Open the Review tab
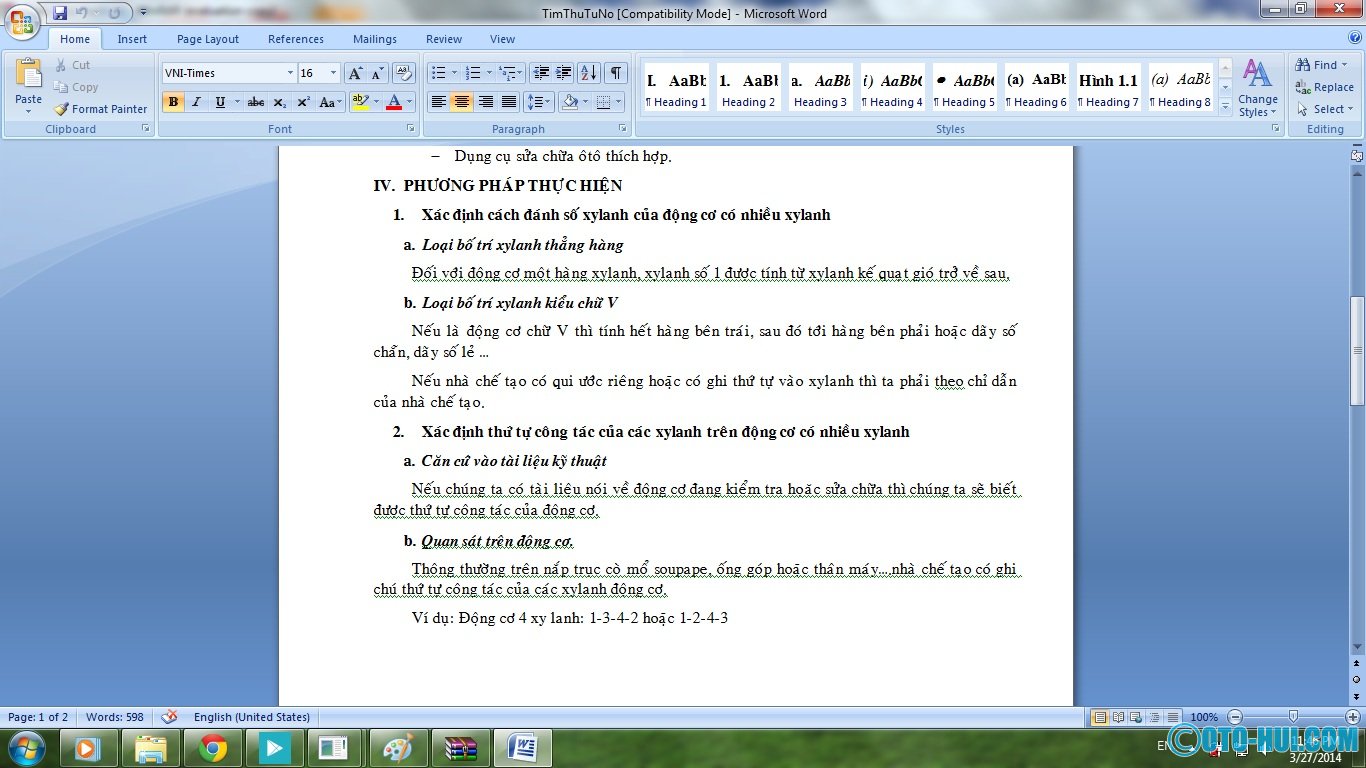Image resolution: width=1366 pixels, height=768 pixels. pos(444,39)
